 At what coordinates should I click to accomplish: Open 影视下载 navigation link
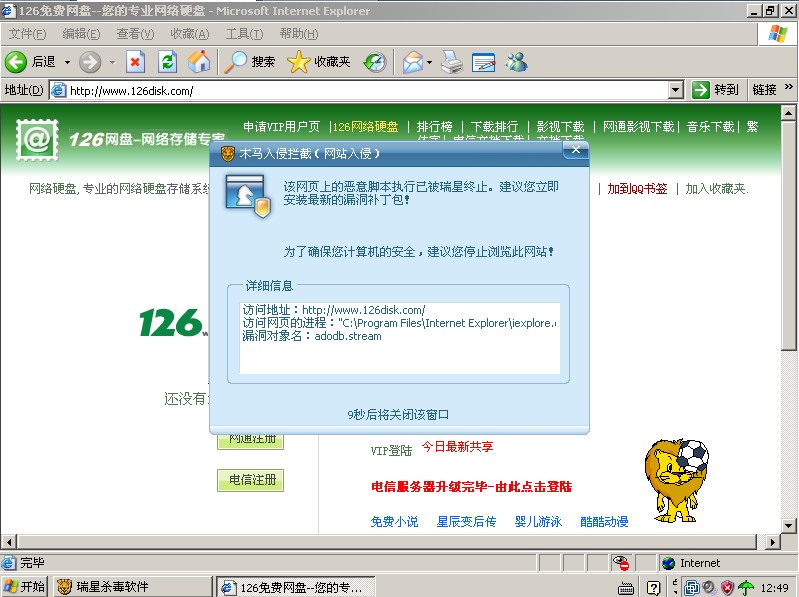coord(560,126)
